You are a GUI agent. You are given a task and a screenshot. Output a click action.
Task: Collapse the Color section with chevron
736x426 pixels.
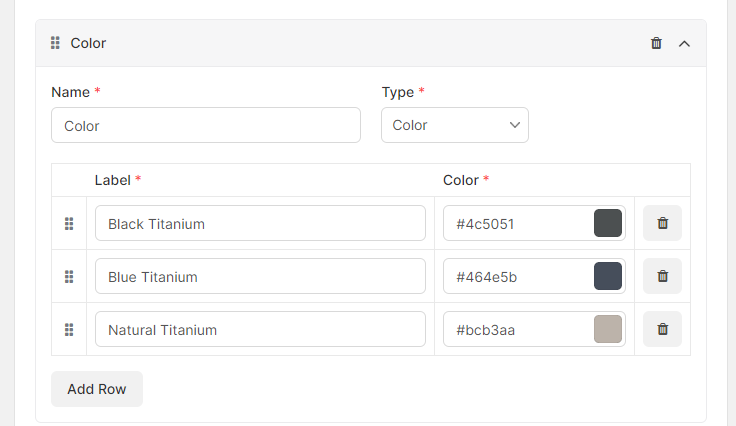coord(684,44)
